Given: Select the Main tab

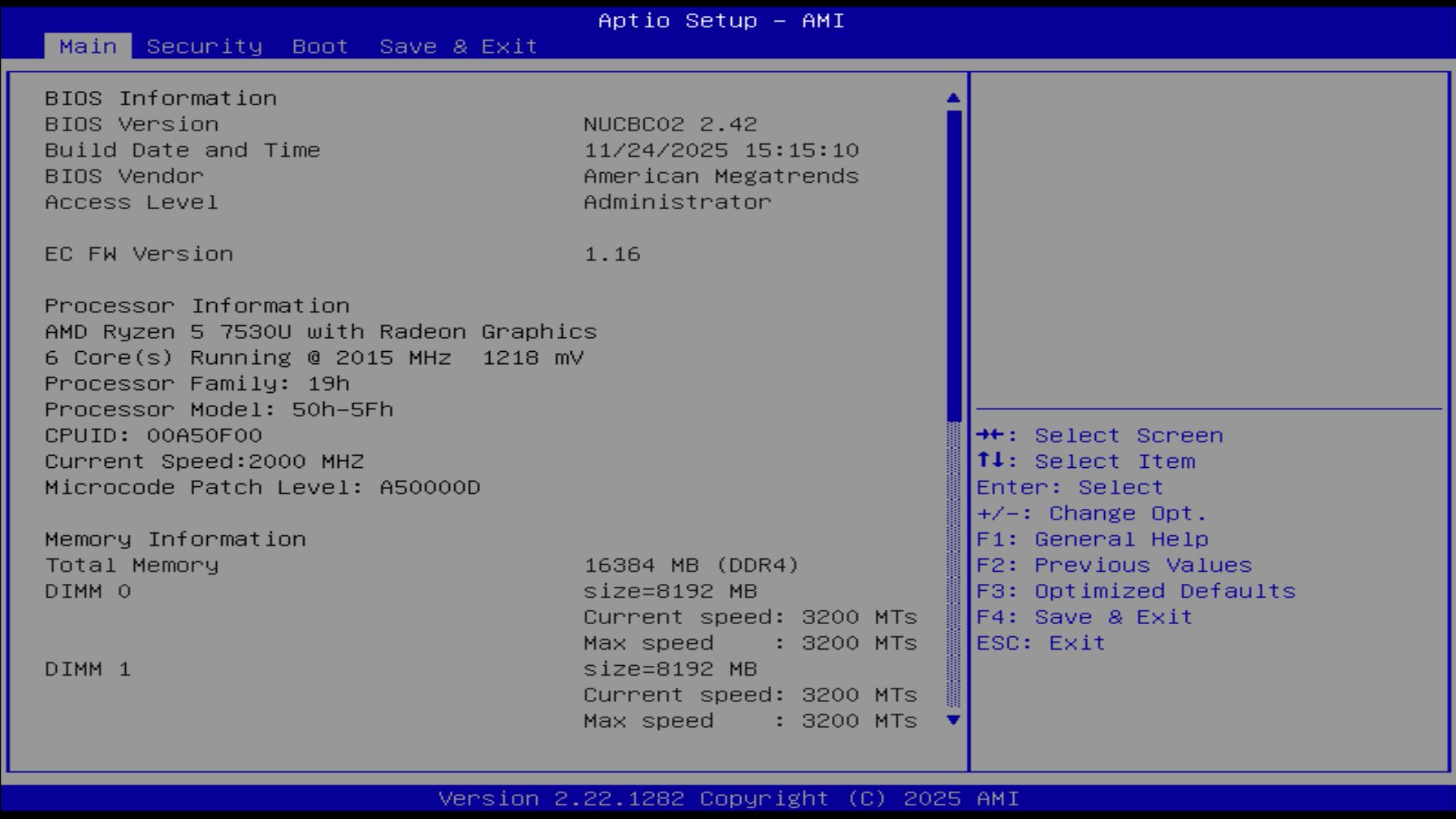Looking at the screenshot, I should (88, 46).
